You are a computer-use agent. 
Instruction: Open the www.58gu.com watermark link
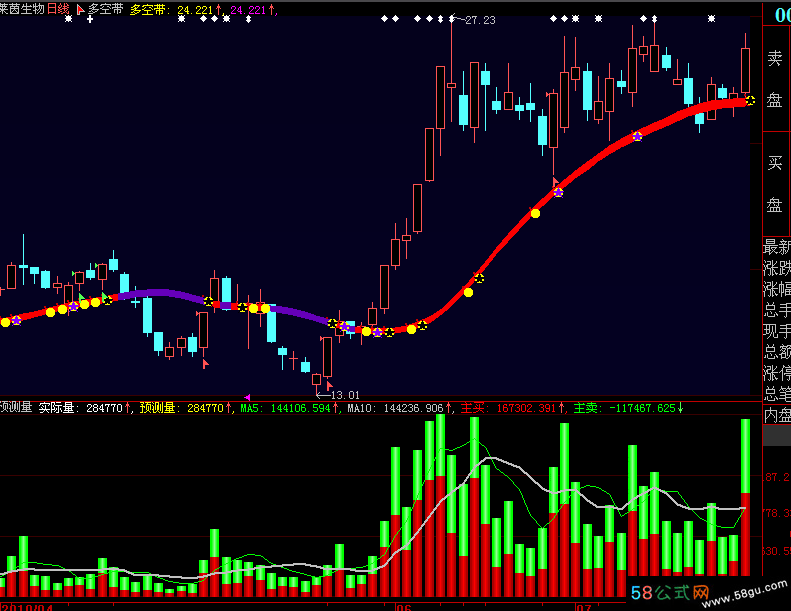744,594
